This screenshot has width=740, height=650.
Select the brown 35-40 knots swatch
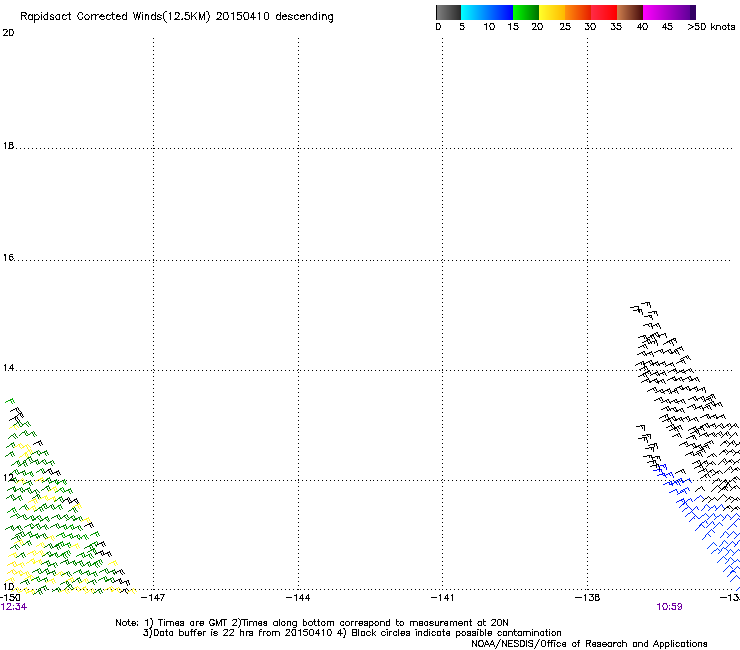tap(630, 12)
